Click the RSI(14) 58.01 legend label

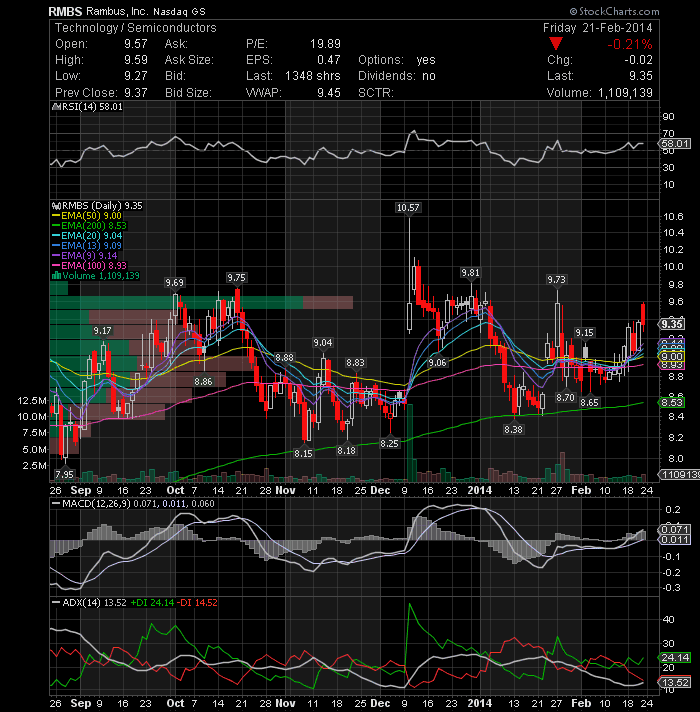(88, 107)
